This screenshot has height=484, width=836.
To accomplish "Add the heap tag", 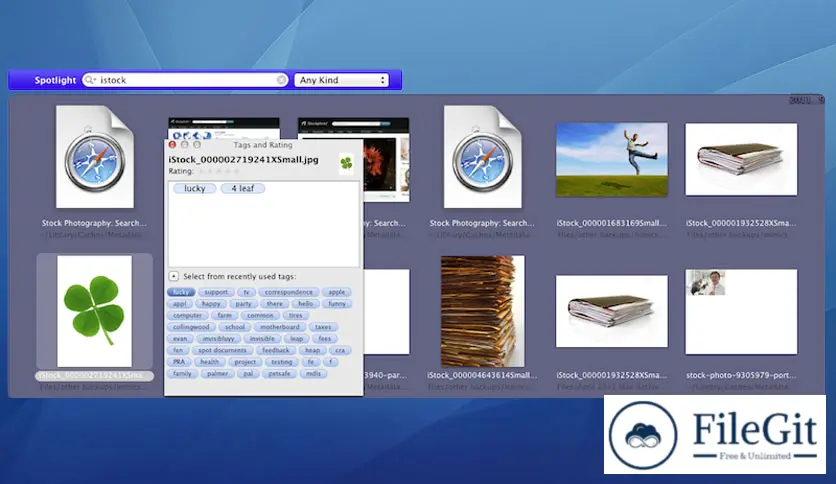I will (312, 351).
